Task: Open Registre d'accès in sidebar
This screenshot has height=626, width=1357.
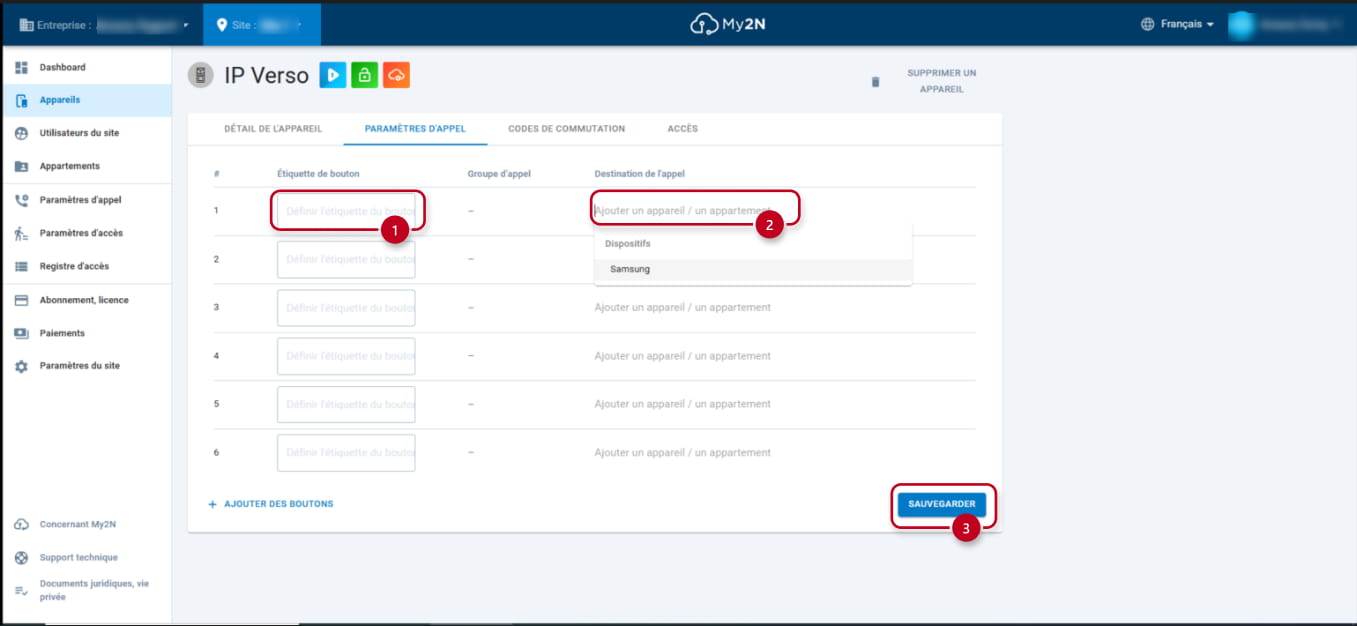Action: (x=74, y=266)
